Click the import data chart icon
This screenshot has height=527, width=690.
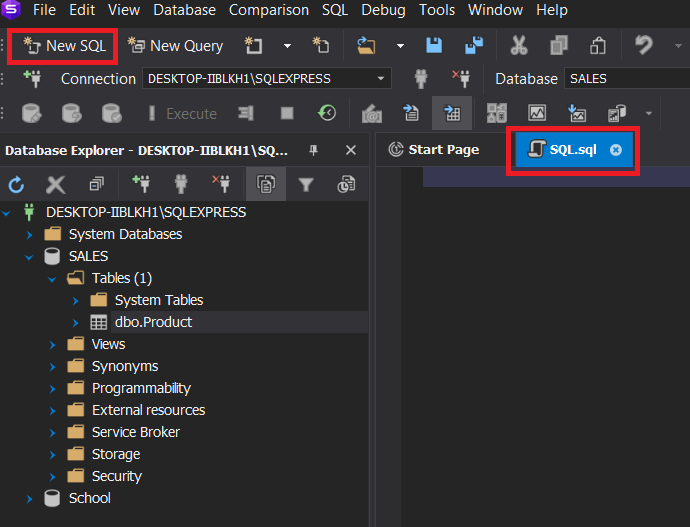577,113
